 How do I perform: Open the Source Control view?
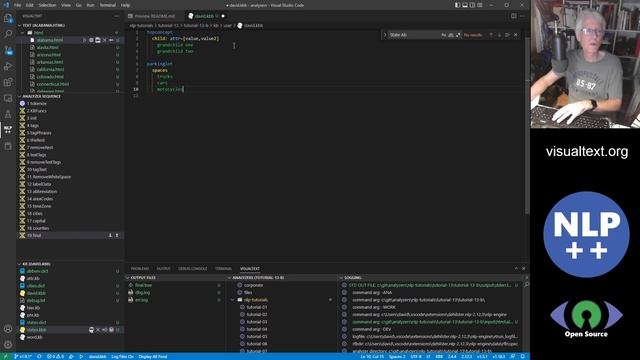click(x=8, y=50)
